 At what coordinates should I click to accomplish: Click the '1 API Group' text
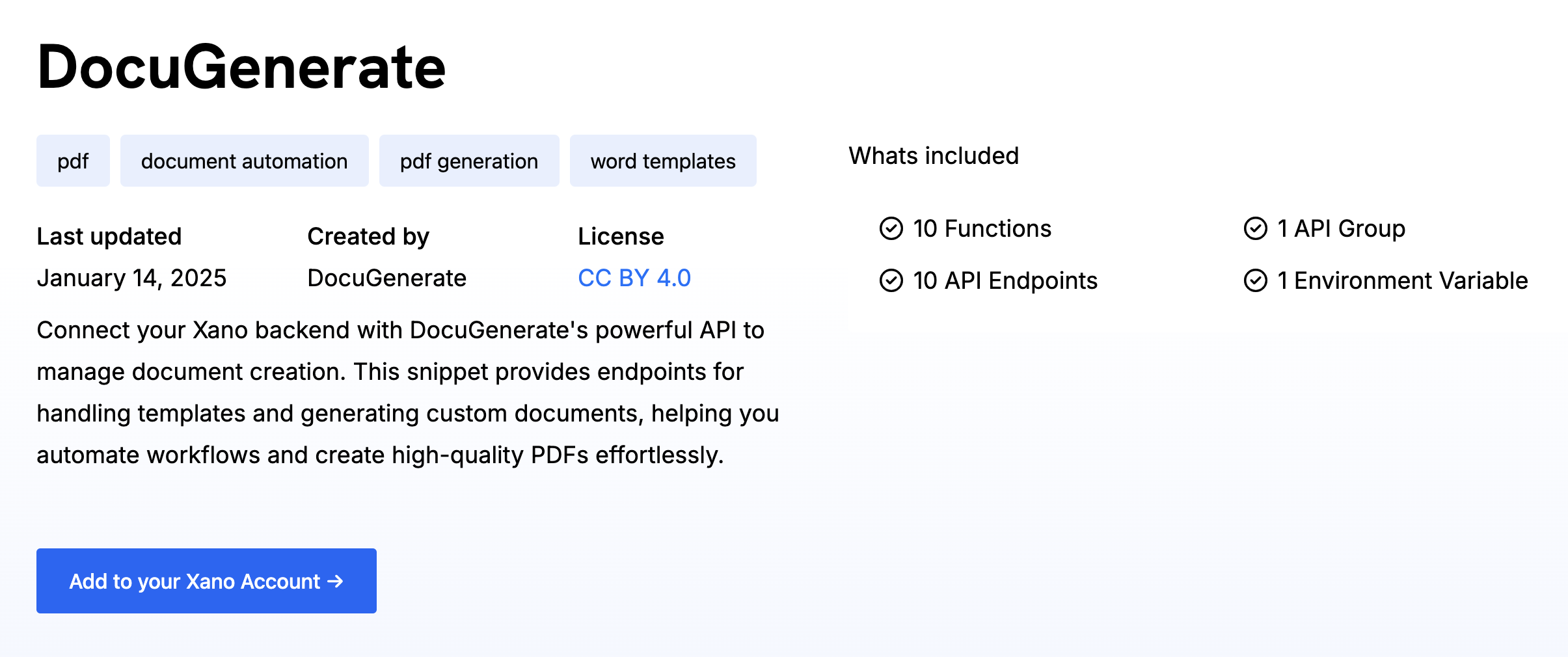[x=1341, y=228]
